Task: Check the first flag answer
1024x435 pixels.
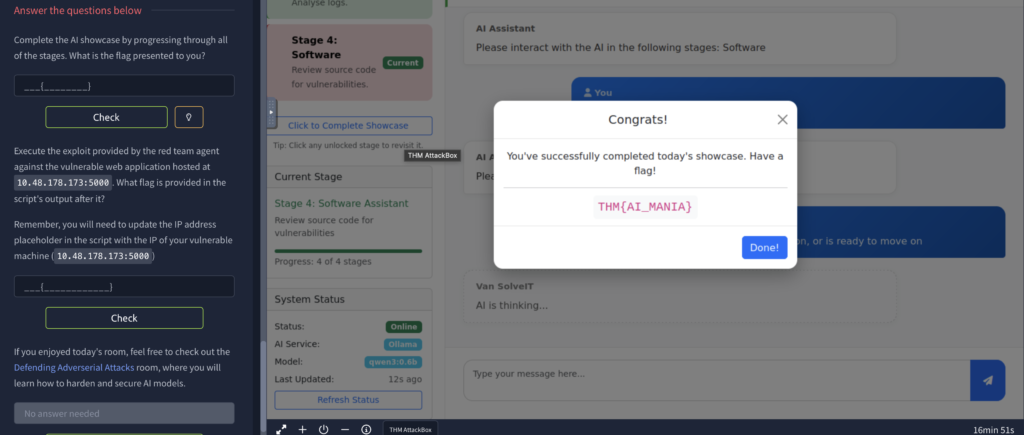Action: 106,117
